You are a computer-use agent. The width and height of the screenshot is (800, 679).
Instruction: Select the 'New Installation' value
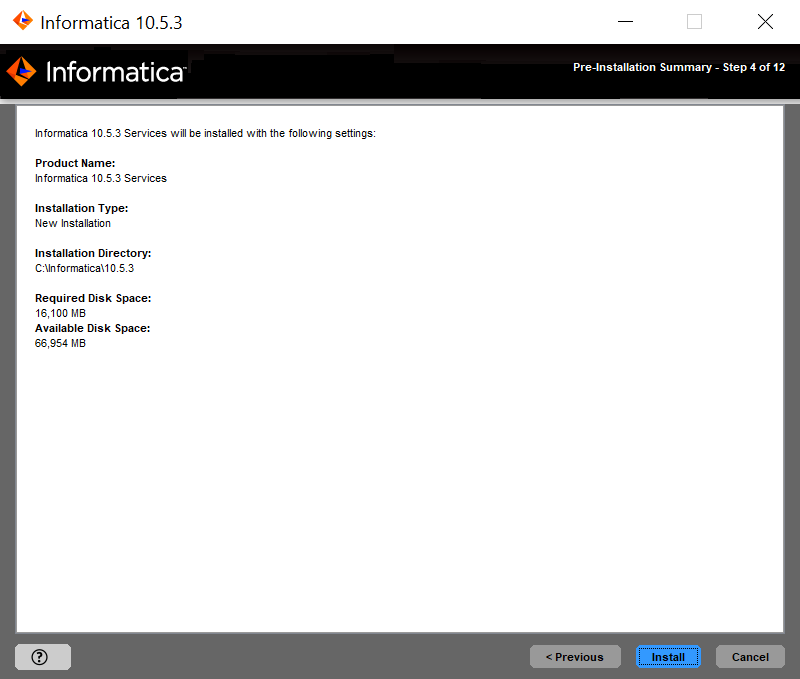click(x=73, y=223)
